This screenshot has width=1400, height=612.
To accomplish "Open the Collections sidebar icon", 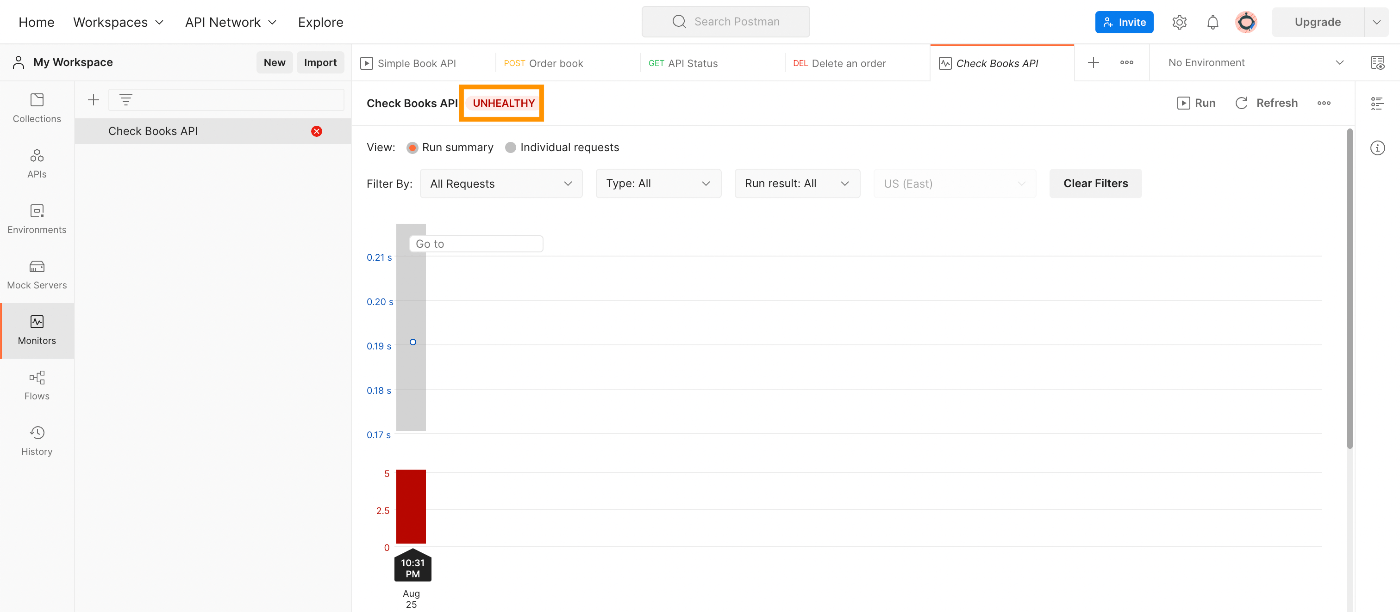I will click(x=37, y=108).
